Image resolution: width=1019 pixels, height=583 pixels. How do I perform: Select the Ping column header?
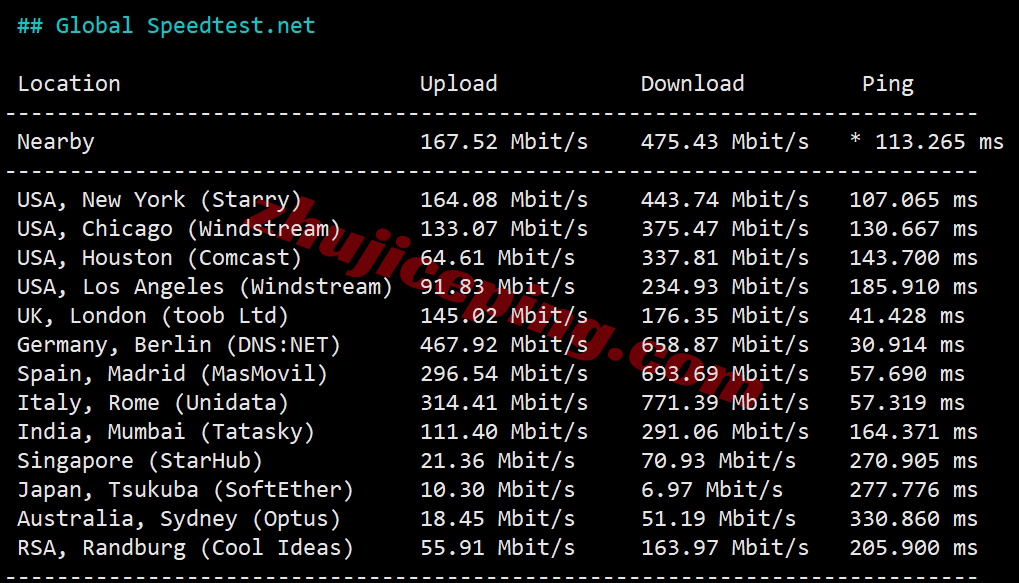click(x=888, y=84)
